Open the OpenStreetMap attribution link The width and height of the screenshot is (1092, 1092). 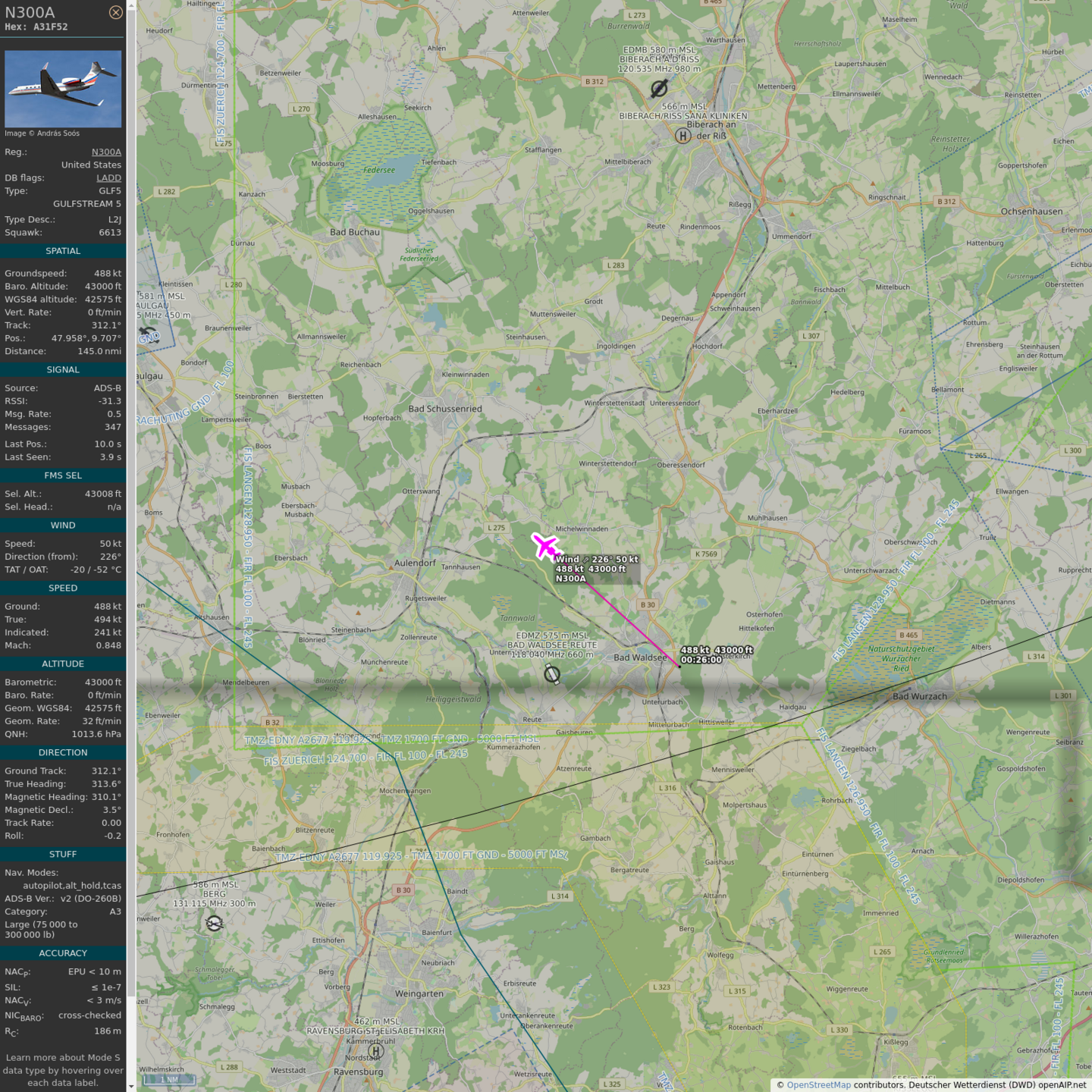pos(818,1085)
